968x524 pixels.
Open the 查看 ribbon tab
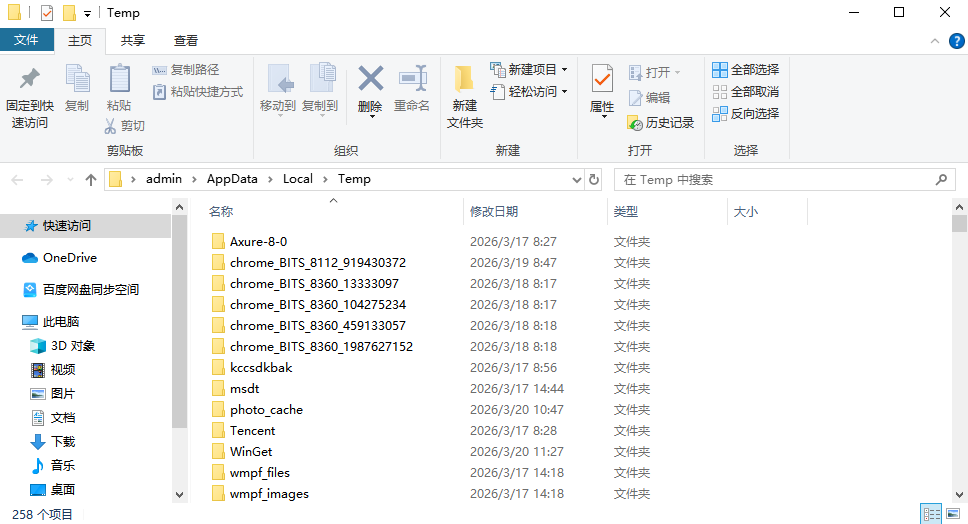tap(186, 40)
